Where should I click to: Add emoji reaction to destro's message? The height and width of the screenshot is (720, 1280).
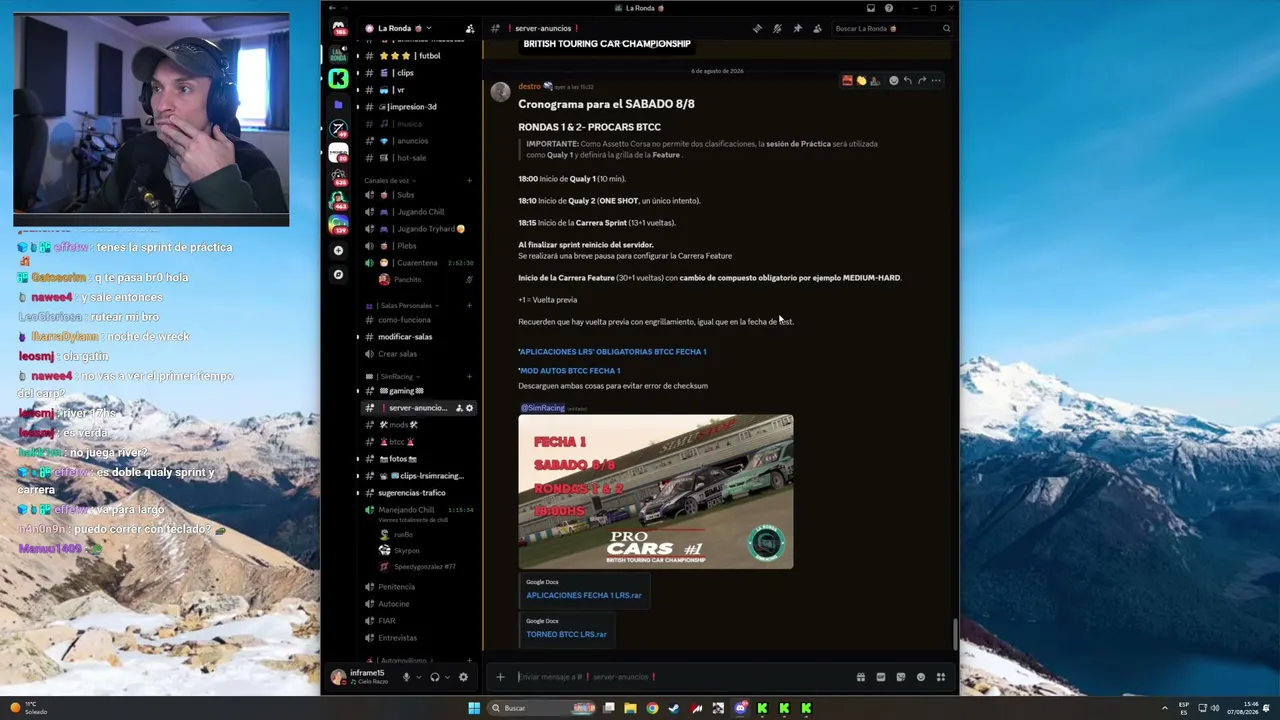[x=893, y=81]
